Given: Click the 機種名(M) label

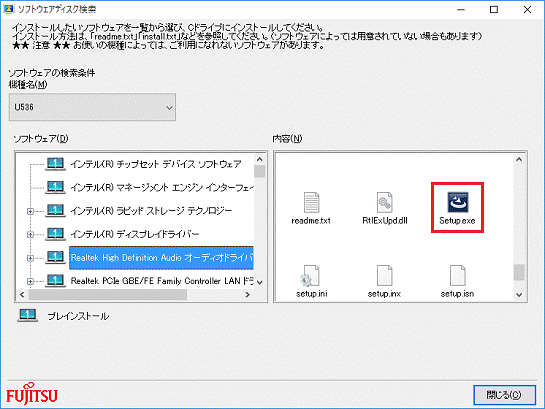Looking at the screenshot, I should coord(28,84).
